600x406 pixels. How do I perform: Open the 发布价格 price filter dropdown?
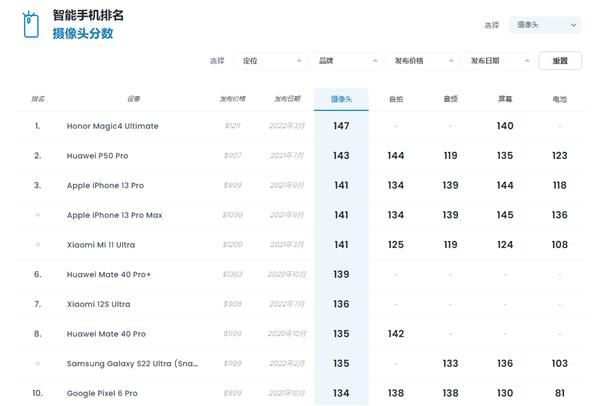point(423,61)
